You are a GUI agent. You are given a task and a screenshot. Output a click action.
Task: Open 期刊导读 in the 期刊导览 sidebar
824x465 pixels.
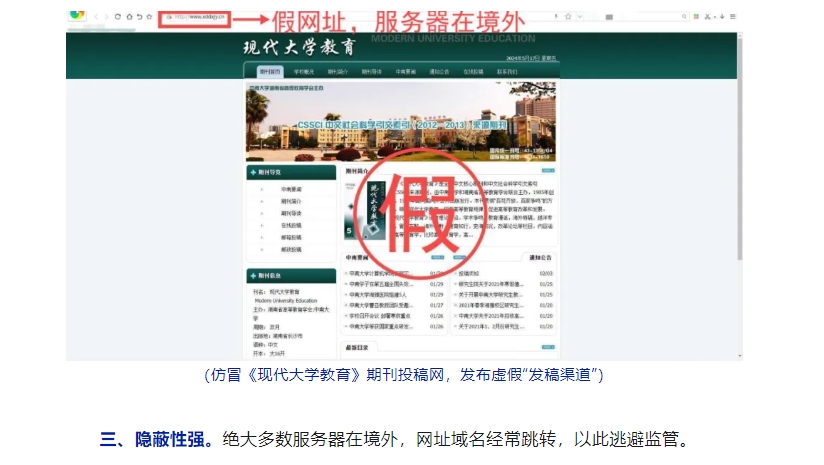[x=291, y=213]
